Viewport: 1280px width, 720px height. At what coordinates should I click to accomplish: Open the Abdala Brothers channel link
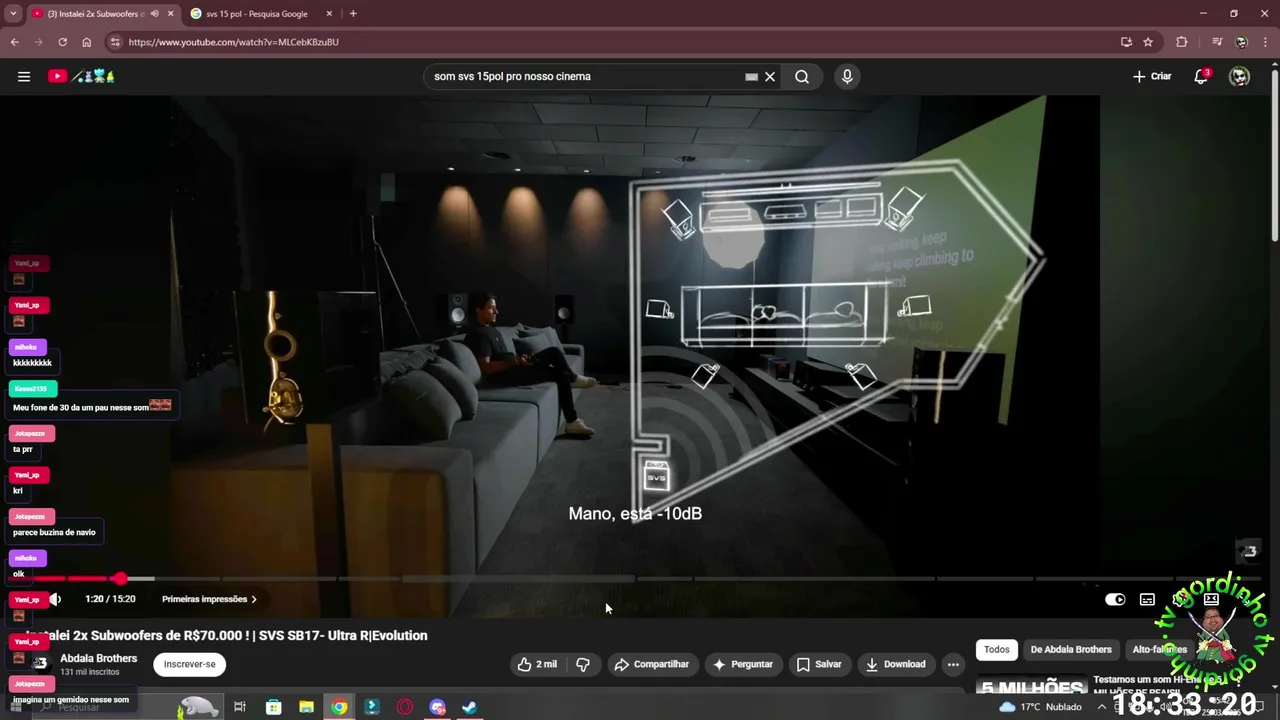98,658
